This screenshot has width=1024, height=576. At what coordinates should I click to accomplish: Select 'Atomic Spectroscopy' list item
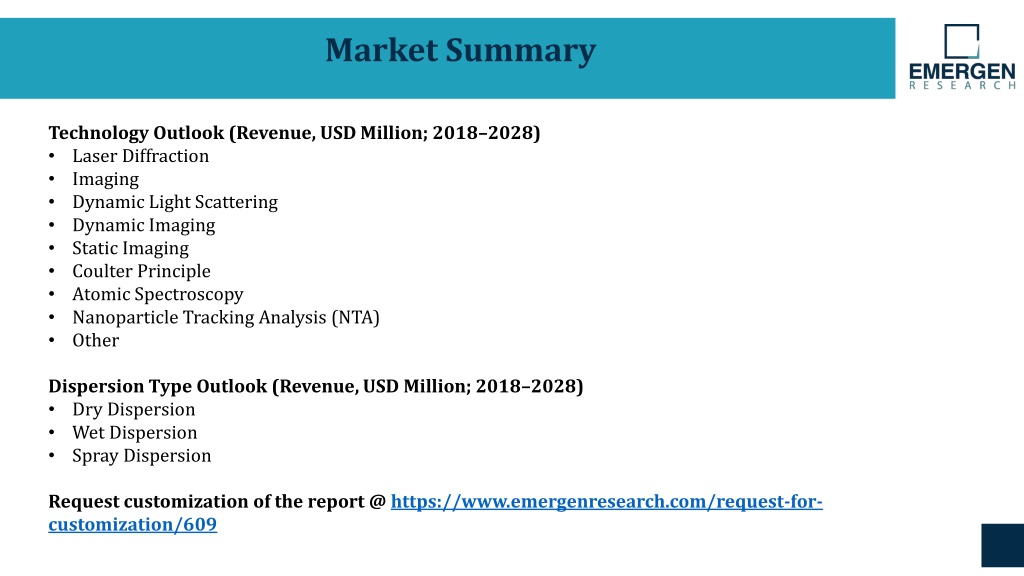(x=157, y=295)
